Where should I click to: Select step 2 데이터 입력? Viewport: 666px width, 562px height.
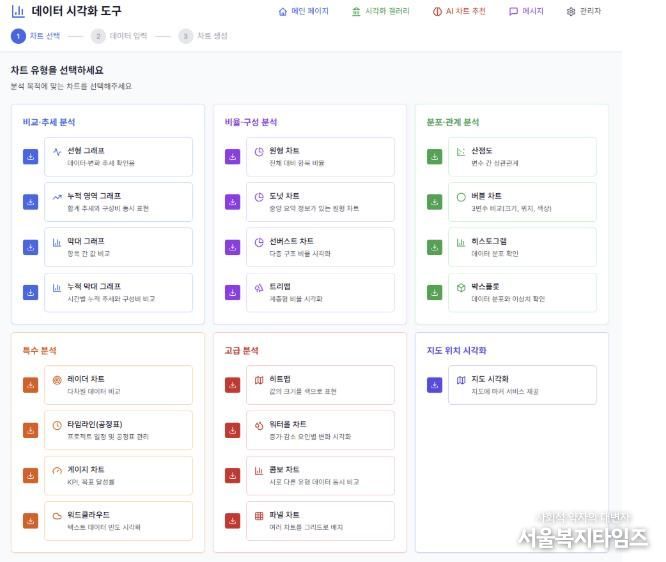pos(119,36)
